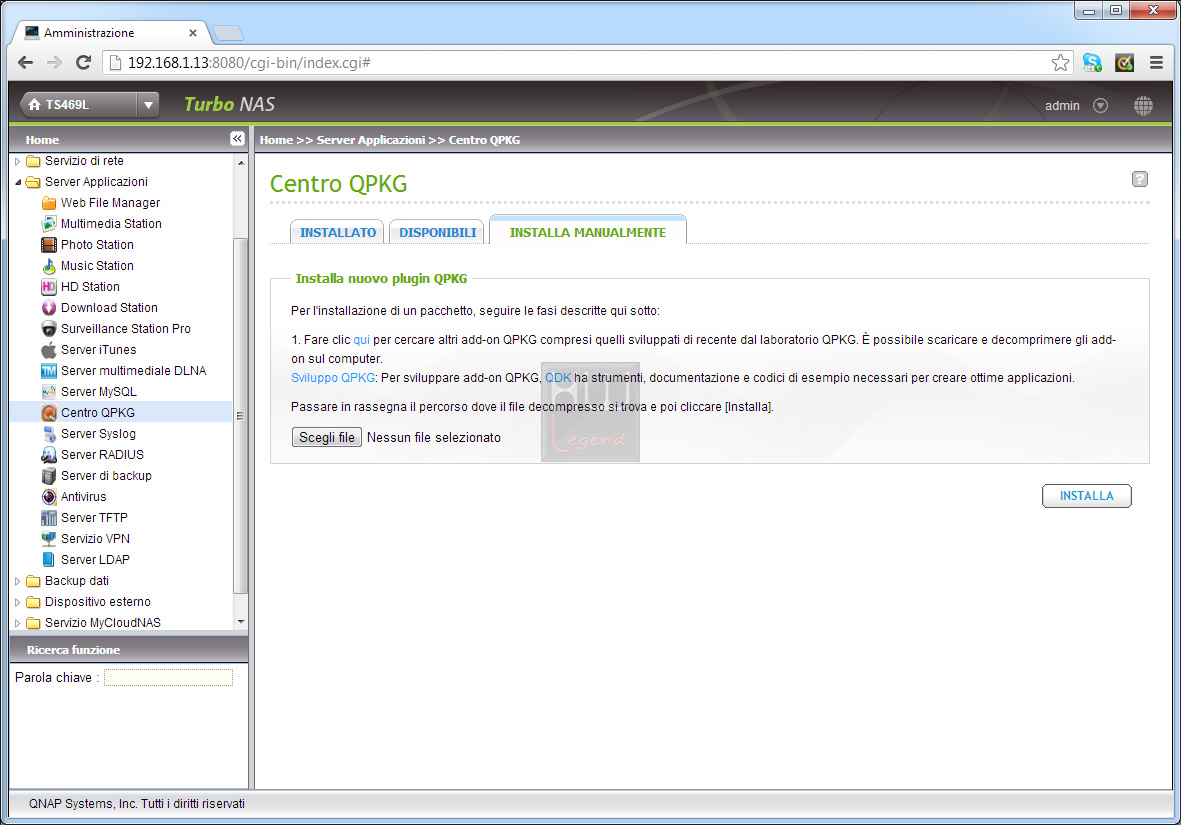The height and width of the screenshot is (825, 1181).
Task: Collapse the sidebar with double-arrow icon
Action: click(x=237, y=139)
